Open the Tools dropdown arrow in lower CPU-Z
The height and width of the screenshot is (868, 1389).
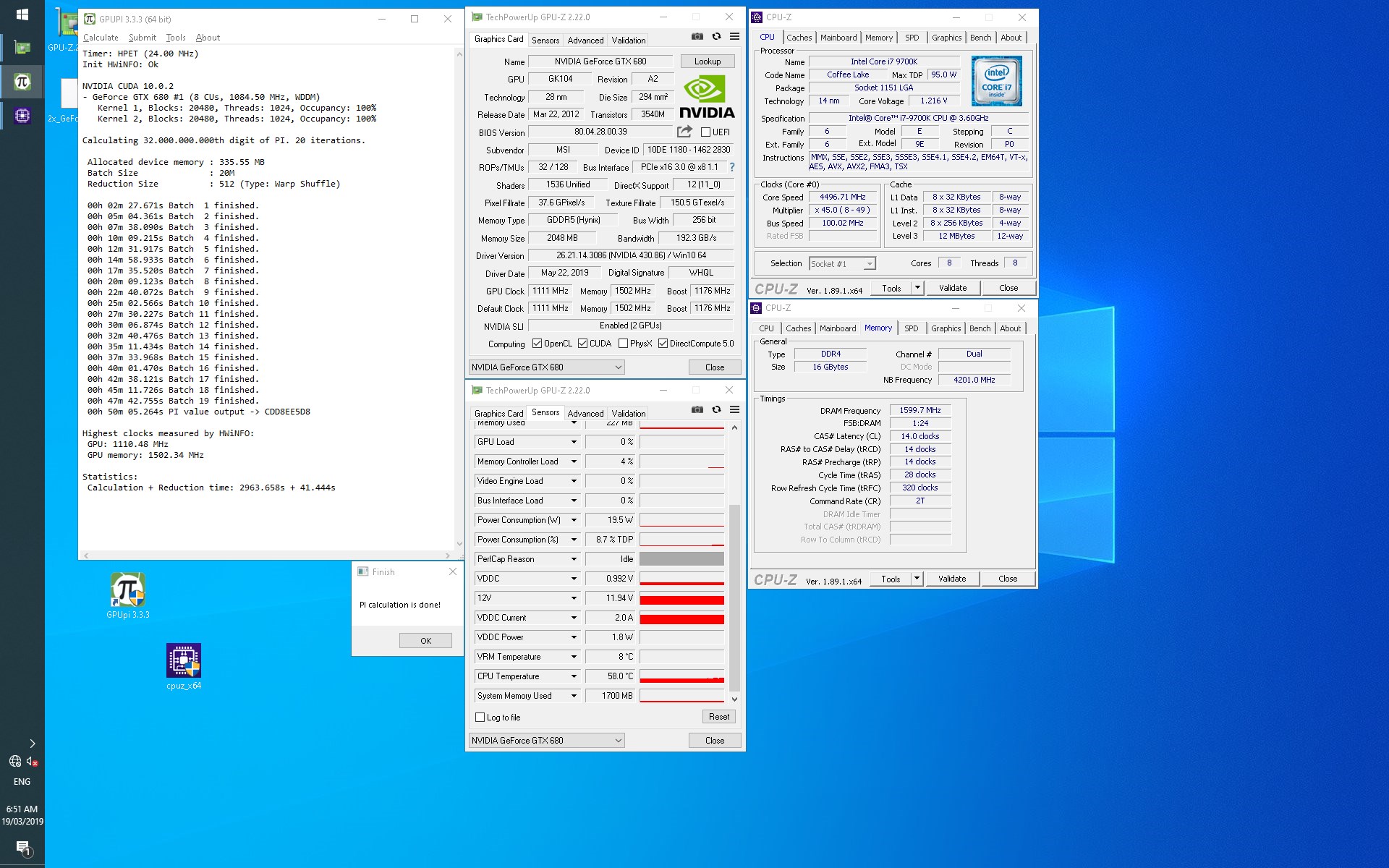(917, 579)
